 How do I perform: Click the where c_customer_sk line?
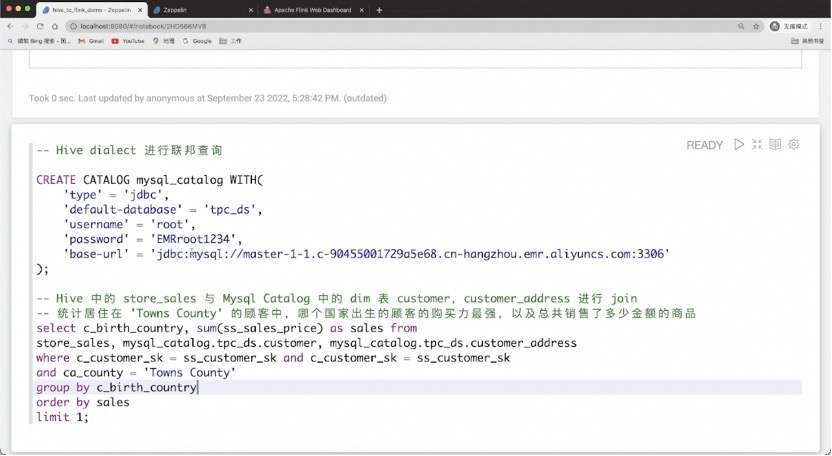click(273, 358)
